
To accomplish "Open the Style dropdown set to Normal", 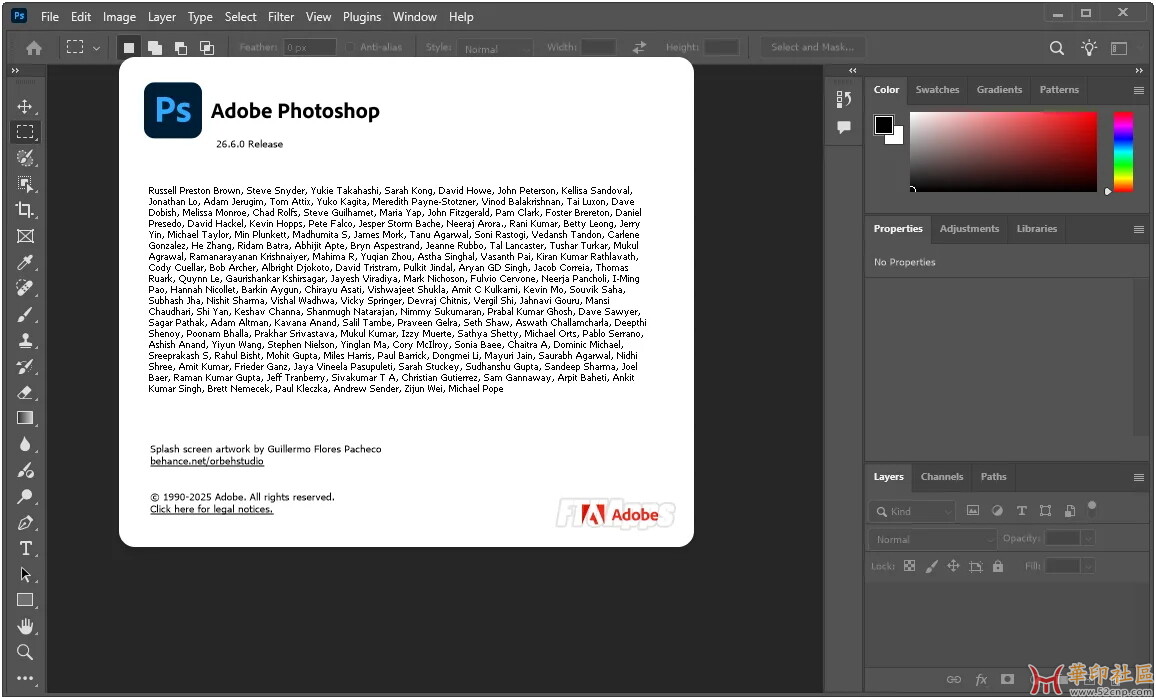I will pos(494,48).
